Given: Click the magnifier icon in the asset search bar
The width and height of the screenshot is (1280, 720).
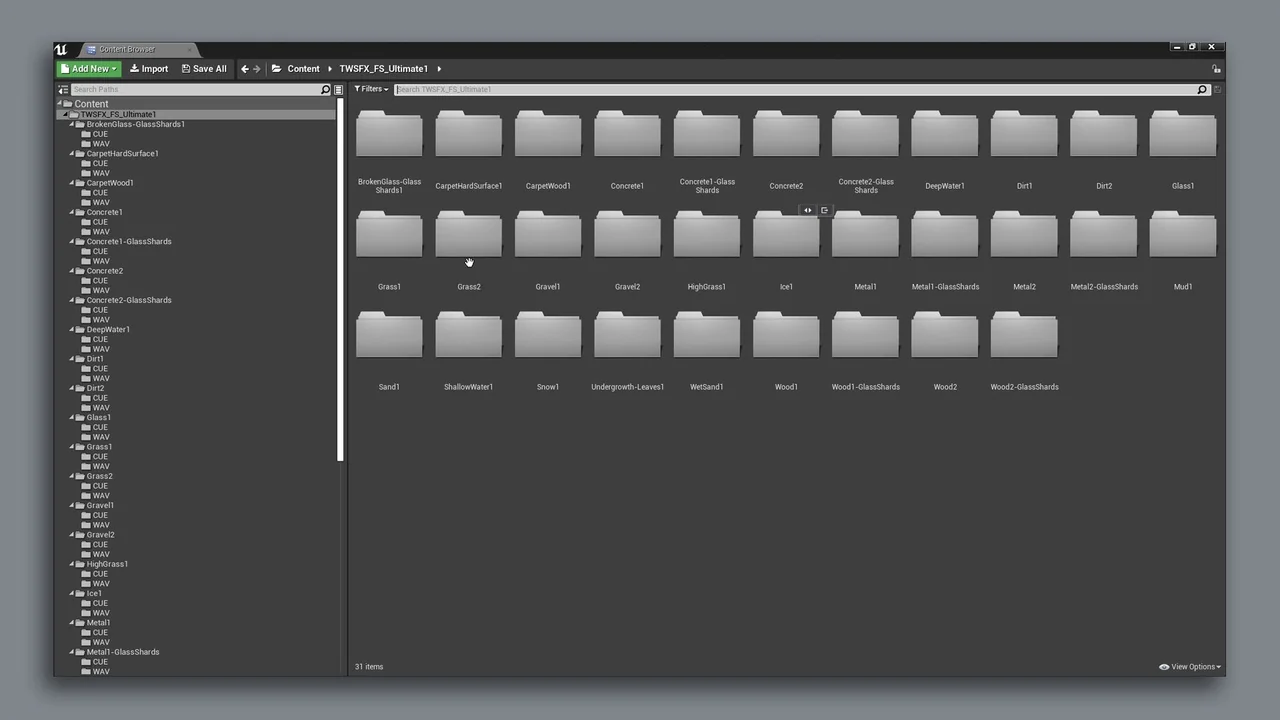Looking at the screenshot, I should [x=1201, y=89].
